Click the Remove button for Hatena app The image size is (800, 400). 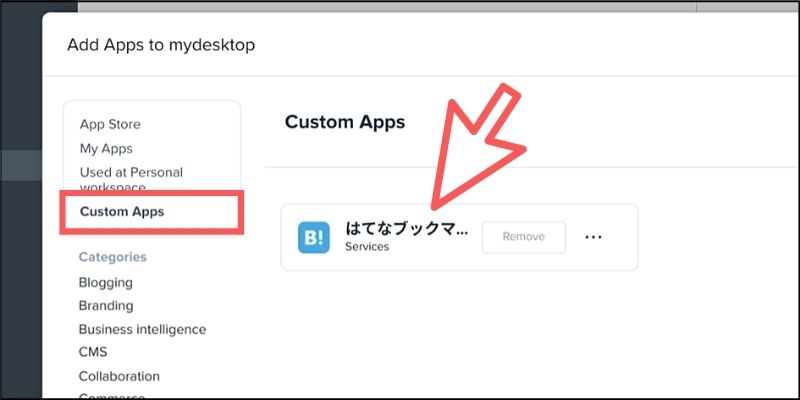coord(523,237)
